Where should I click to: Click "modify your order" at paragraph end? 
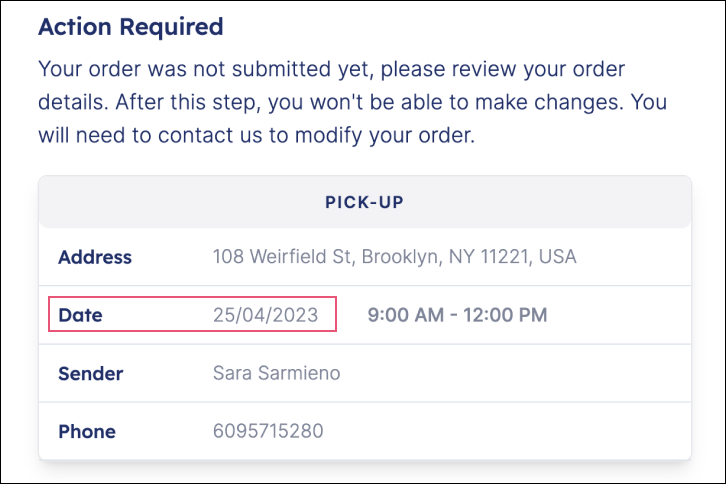385,136
